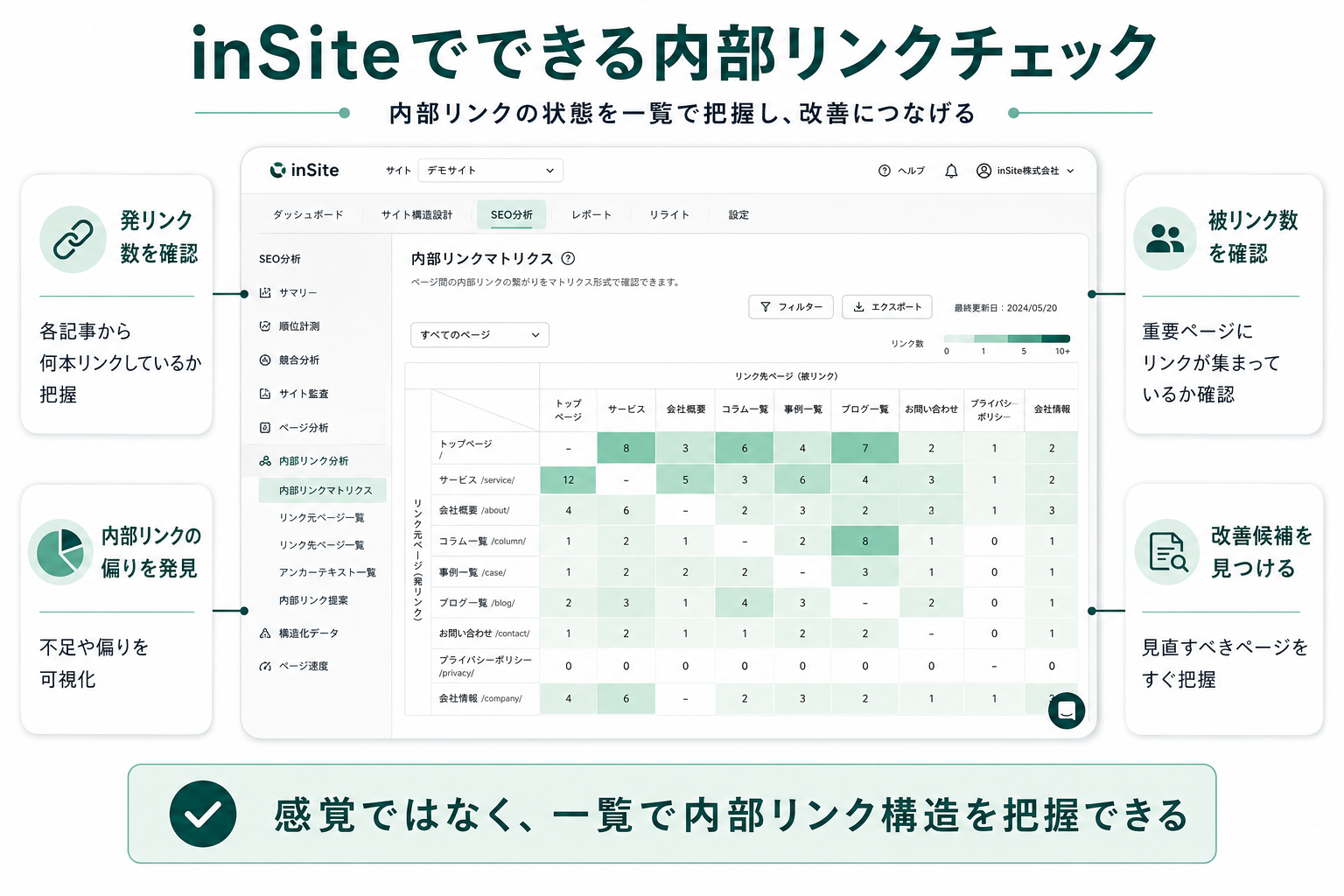Click the funnel icon on the フィルター button
This screenshot has width=1344, height=896.
pyautogui.click(x=766, y=307)
